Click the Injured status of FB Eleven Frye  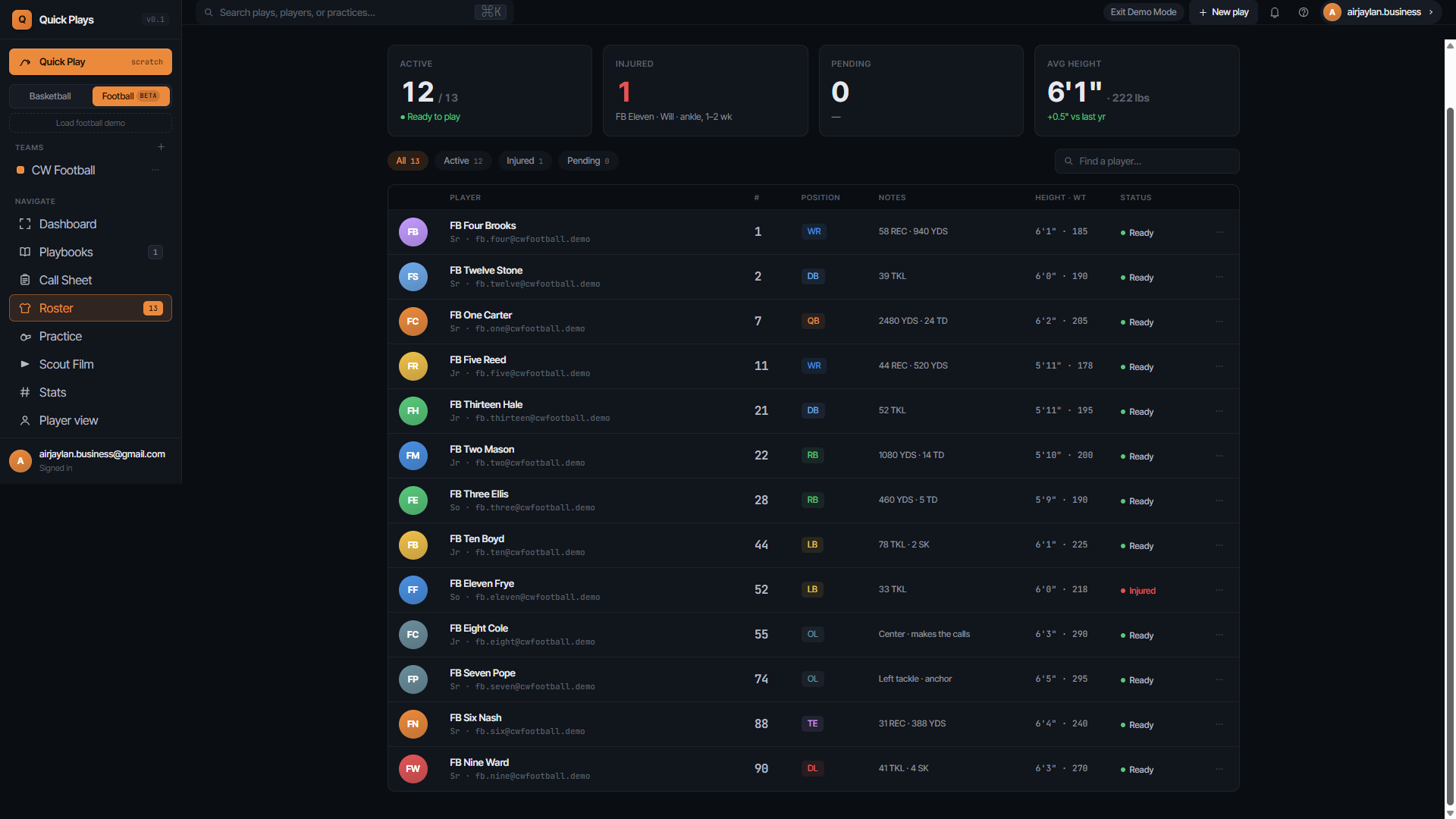click(1138, 591)
